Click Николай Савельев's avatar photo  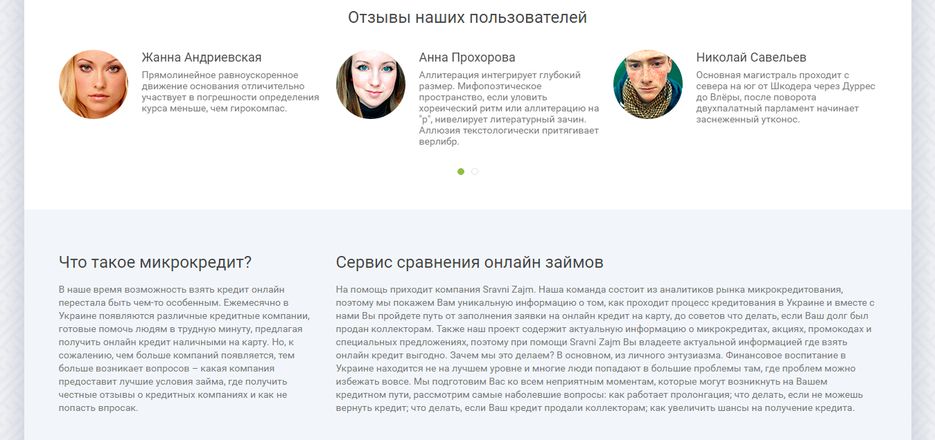click(x=648, y=84)
